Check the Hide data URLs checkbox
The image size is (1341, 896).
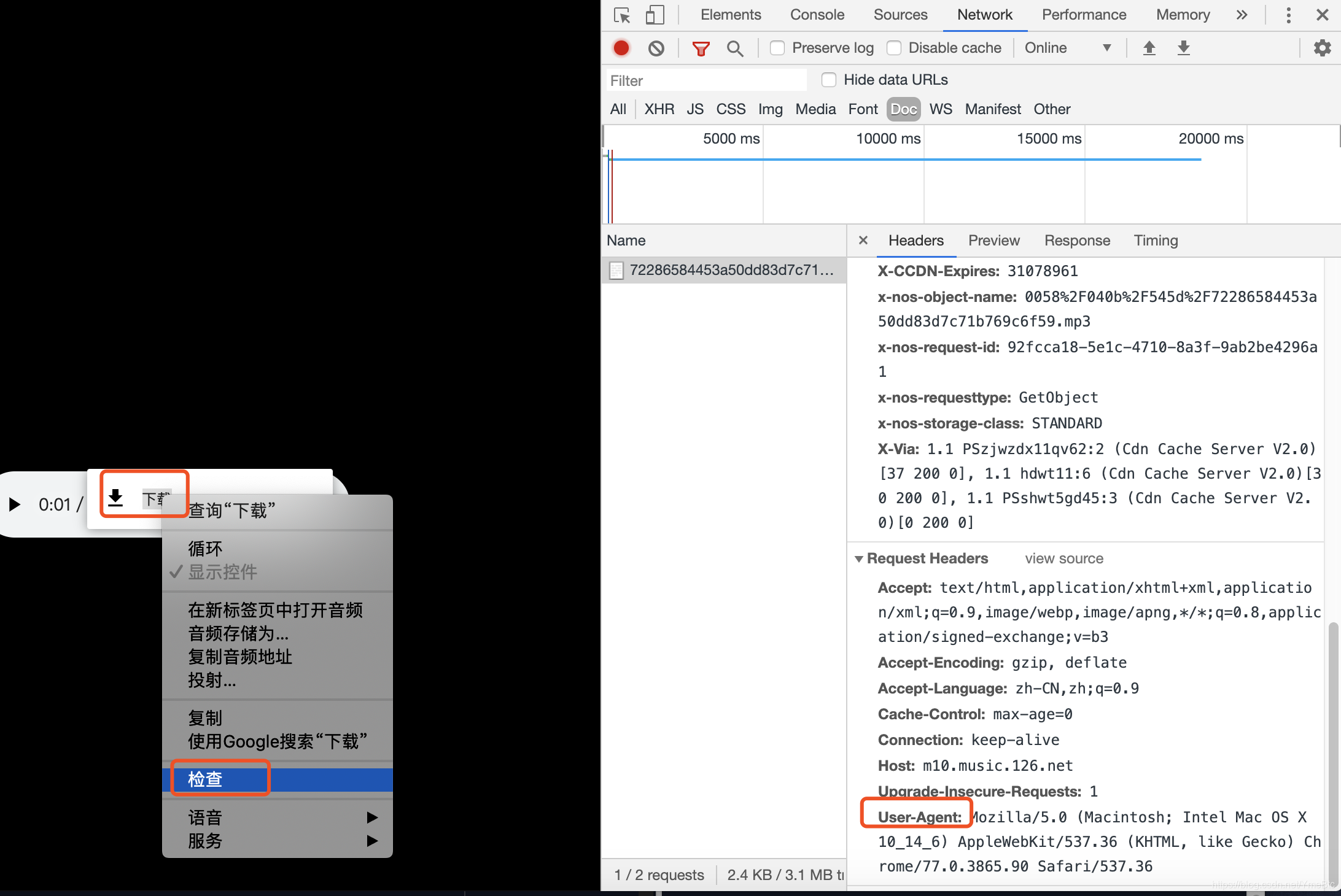pyautogui.click(x=828, y=80)
